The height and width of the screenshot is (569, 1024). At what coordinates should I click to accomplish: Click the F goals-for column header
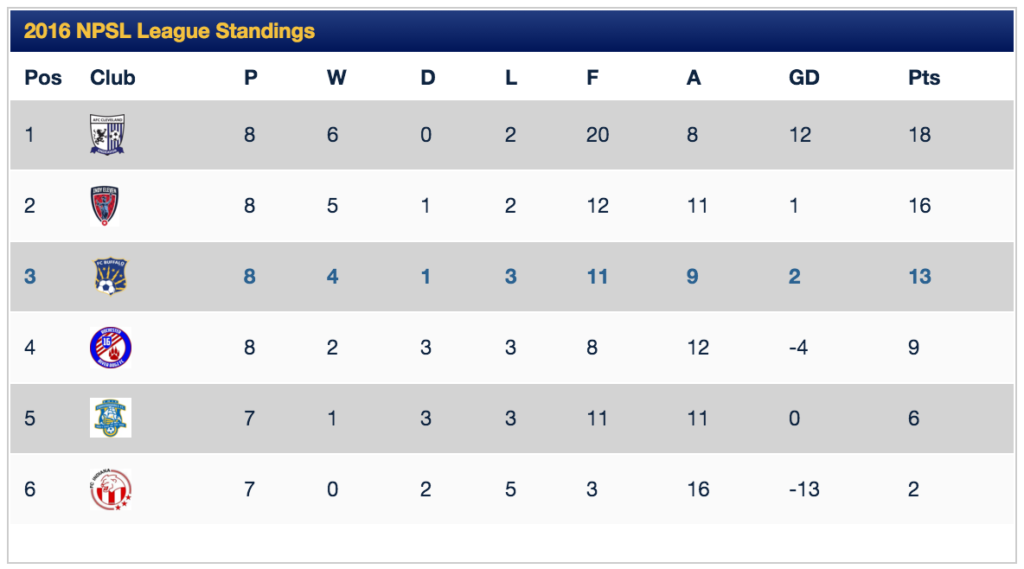[x=592, y=78]
